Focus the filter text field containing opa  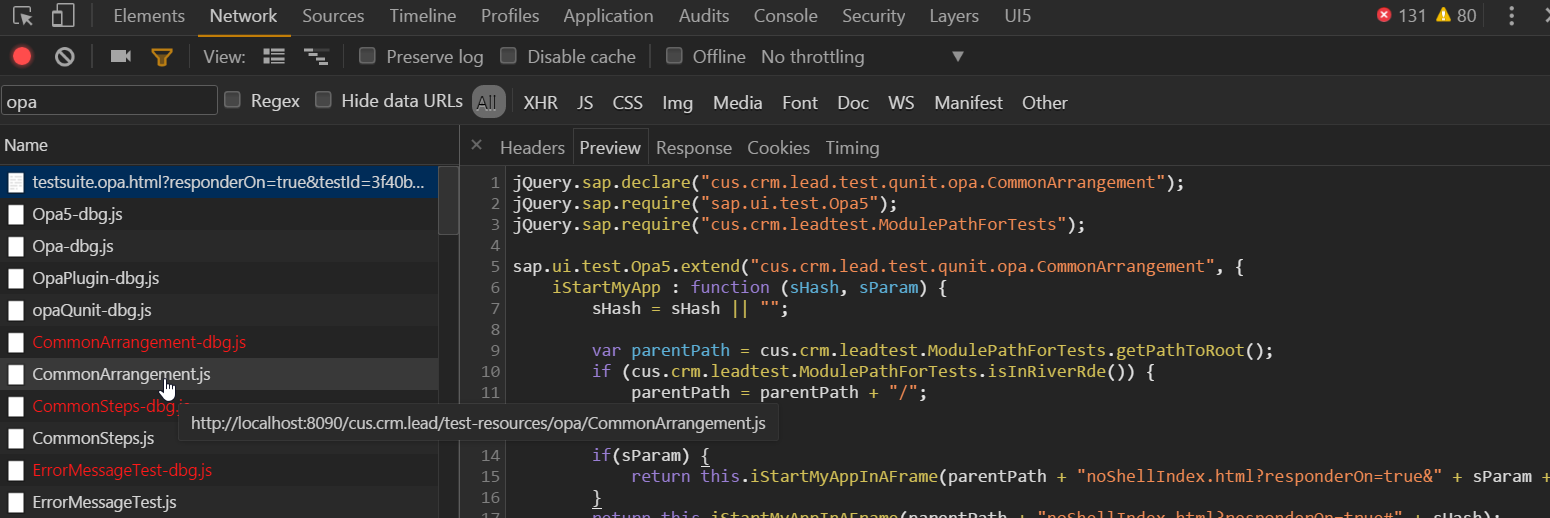click(x=109, y=101)
